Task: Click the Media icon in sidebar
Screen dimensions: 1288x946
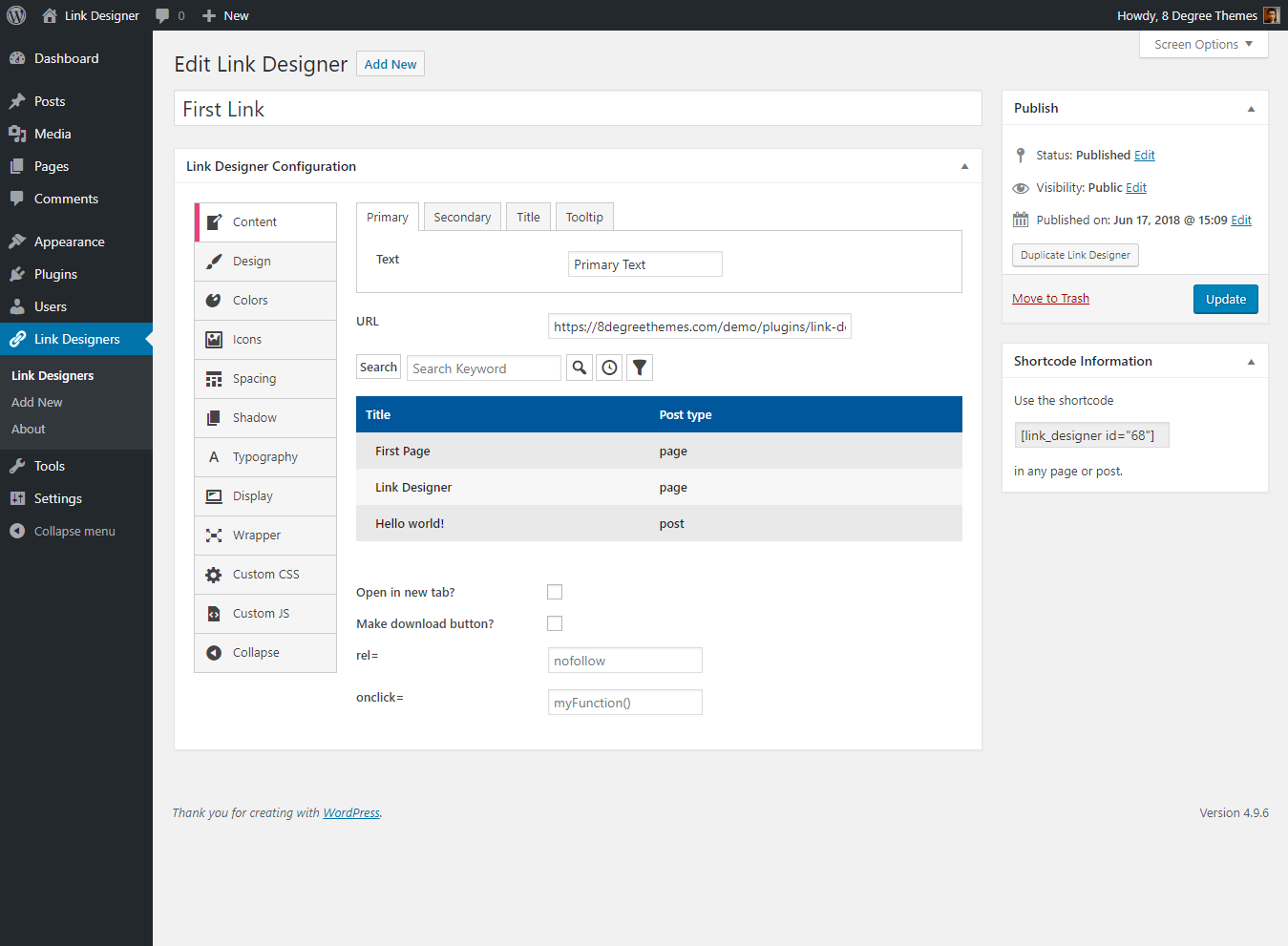Action: [x=17, y=134]
